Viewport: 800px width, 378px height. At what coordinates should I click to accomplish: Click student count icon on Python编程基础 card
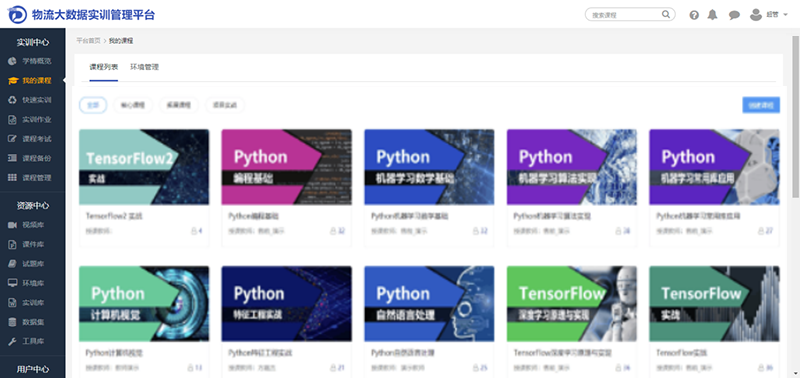(333, 231)
